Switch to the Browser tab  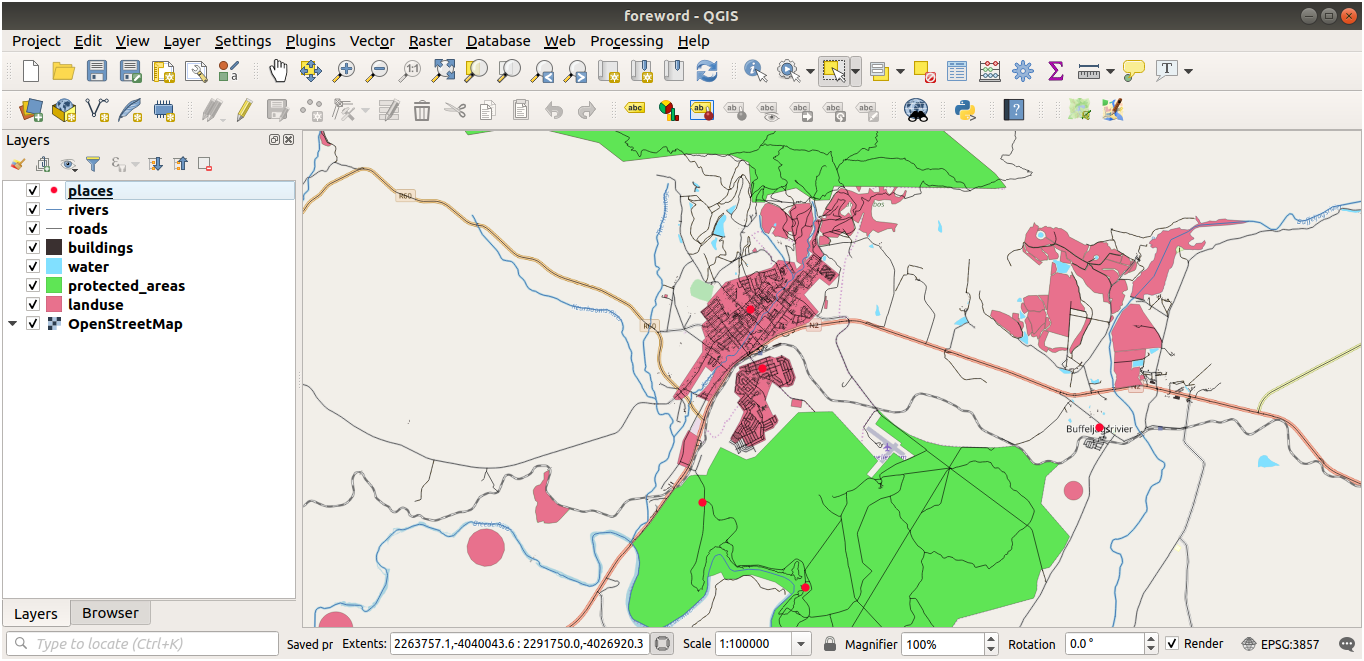110,613
